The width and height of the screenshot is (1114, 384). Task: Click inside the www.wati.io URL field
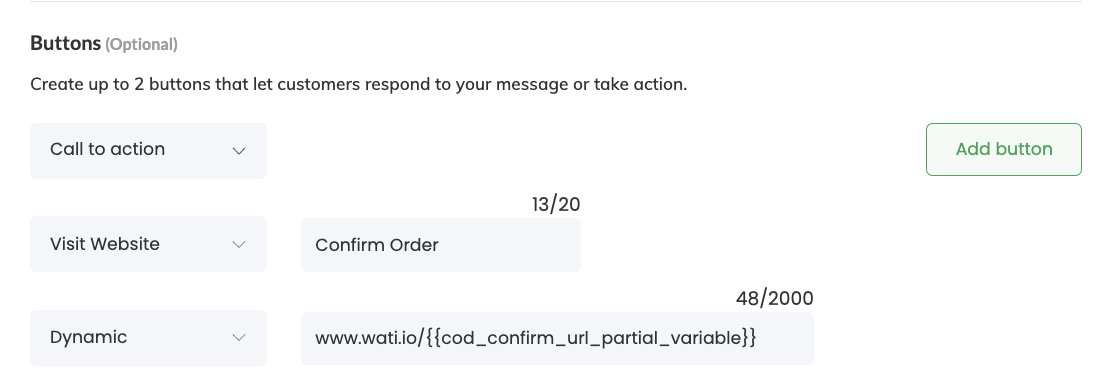tap(558, 338)
